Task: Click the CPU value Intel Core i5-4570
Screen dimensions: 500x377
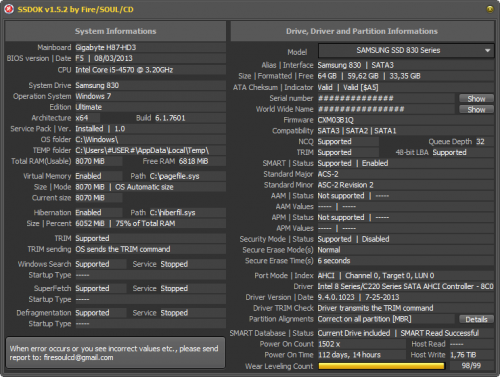Action: 124,70
